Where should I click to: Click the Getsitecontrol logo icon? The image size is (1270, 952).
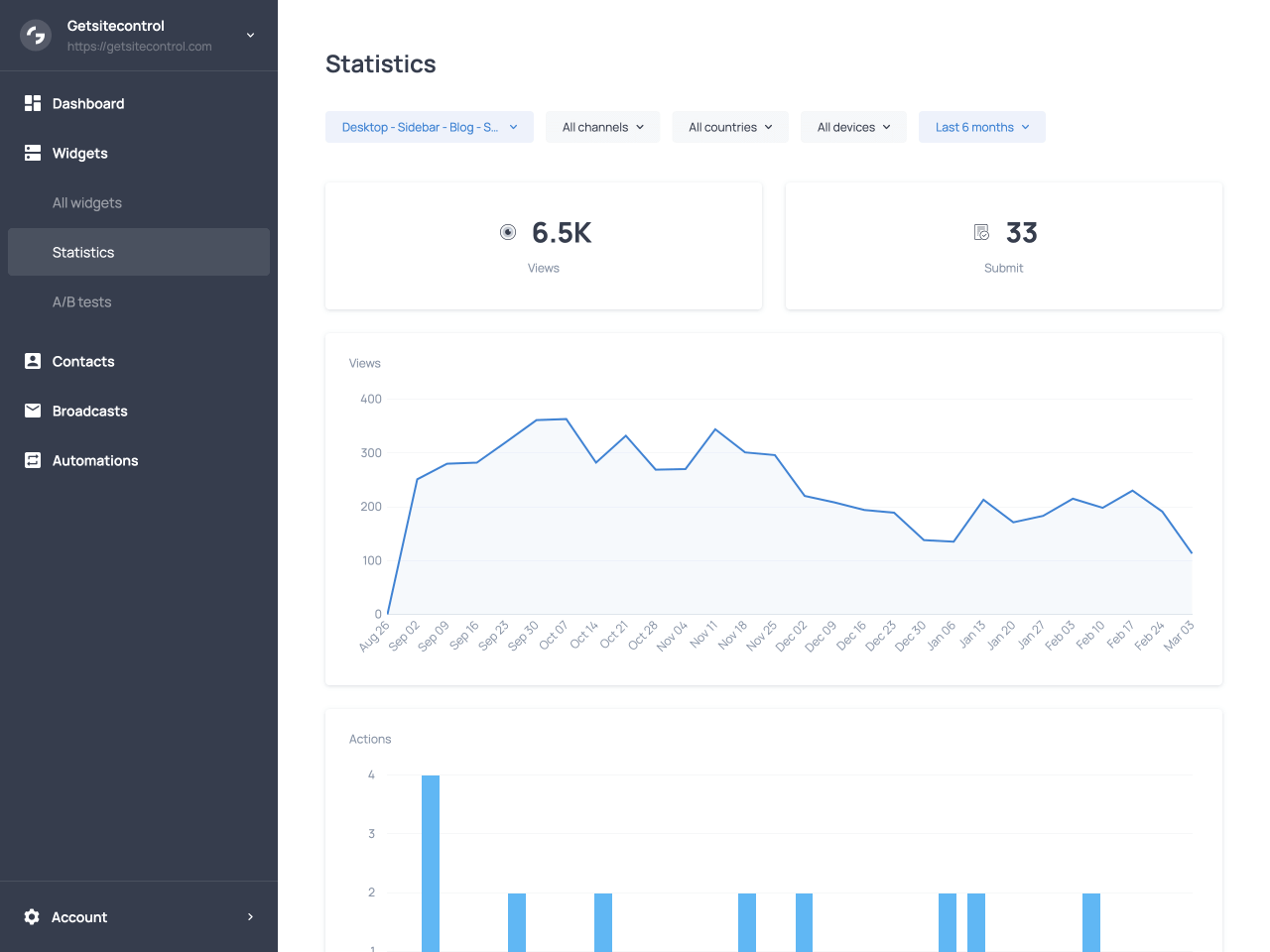click(x=36, y=36)
